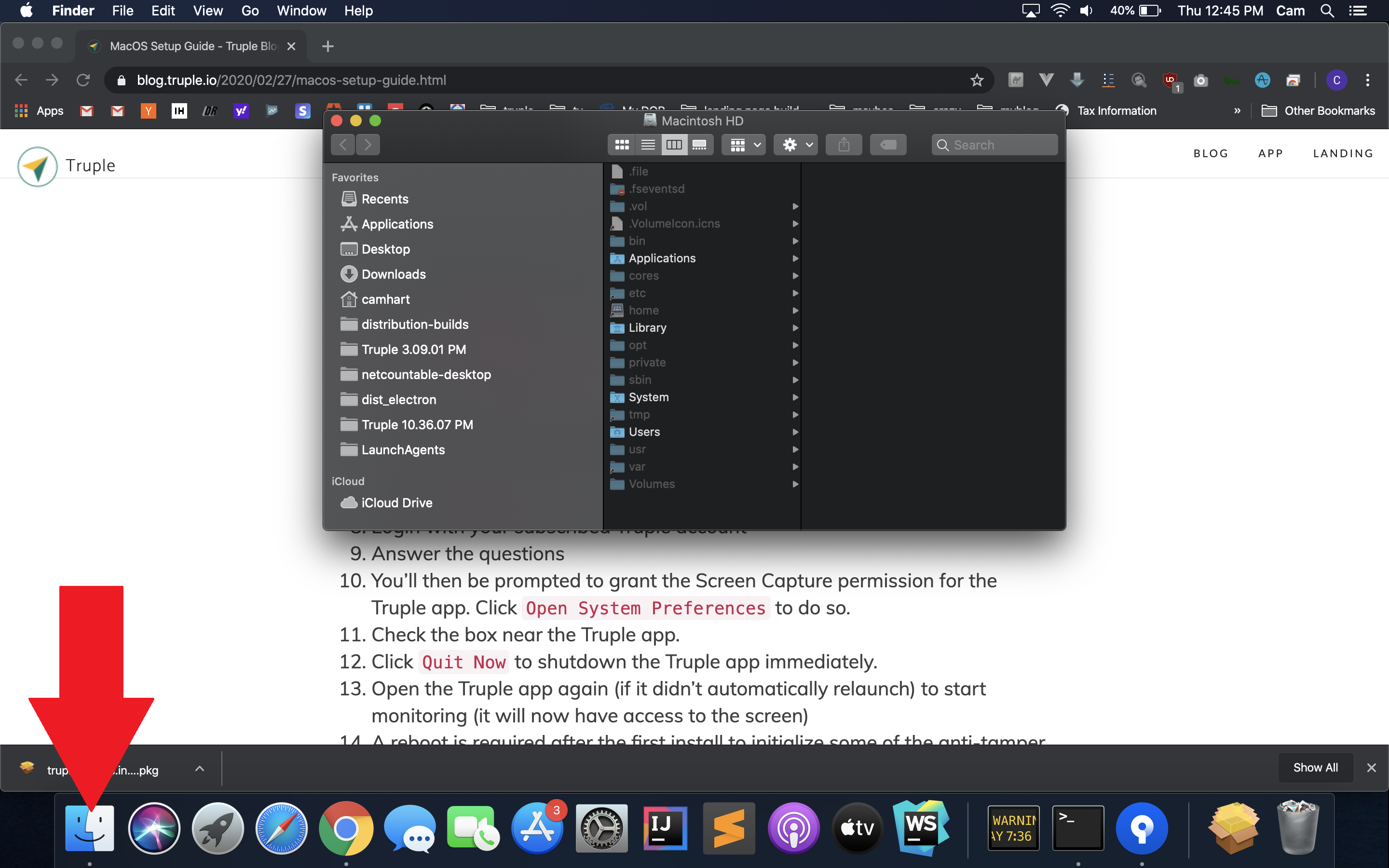The image size is (1389, 868).
Task: Open the Finder action gear menu
Action: pos(795,144)
